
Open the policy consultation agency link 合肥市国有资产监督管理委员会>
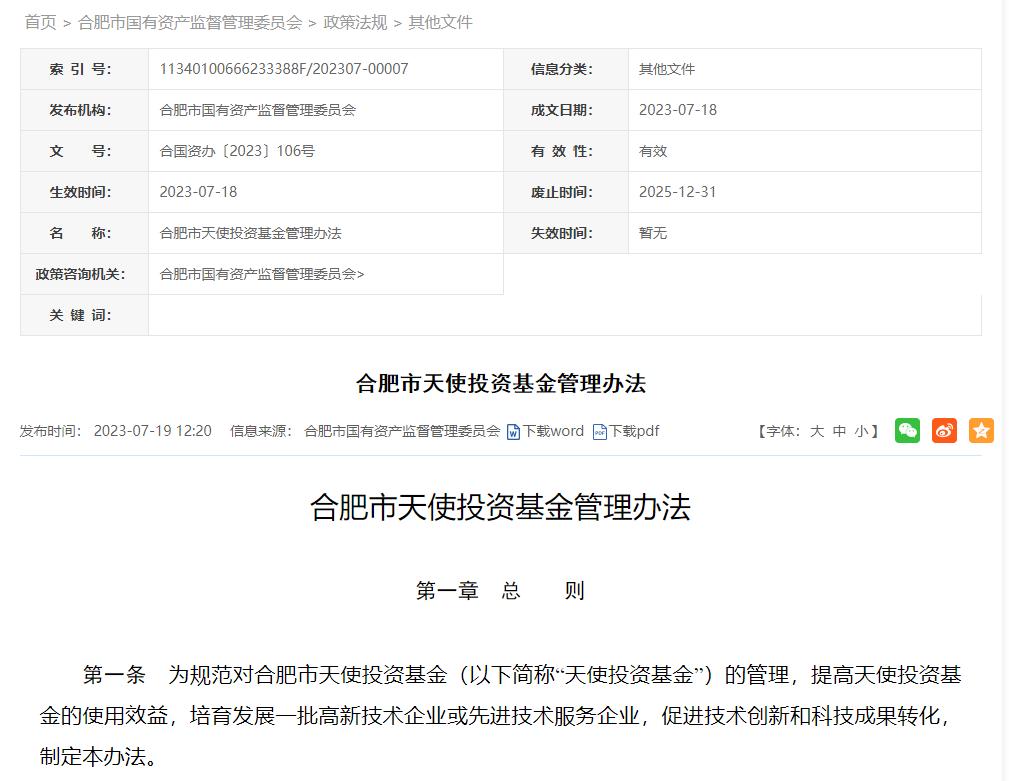(x=262, y=274)
